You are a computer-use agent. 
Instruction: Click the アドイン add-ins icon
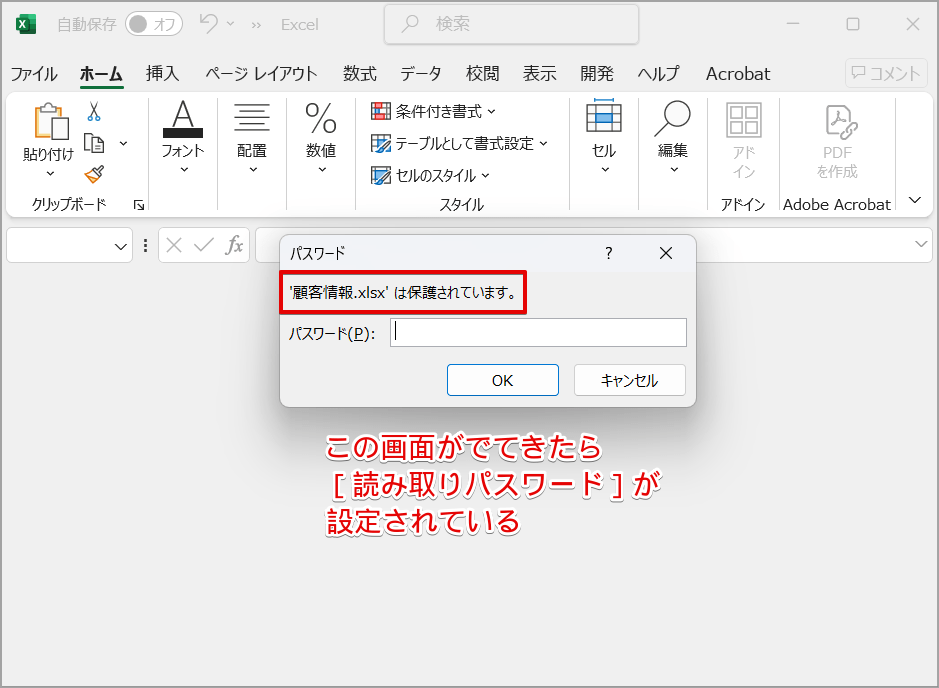tap(744, 139)
